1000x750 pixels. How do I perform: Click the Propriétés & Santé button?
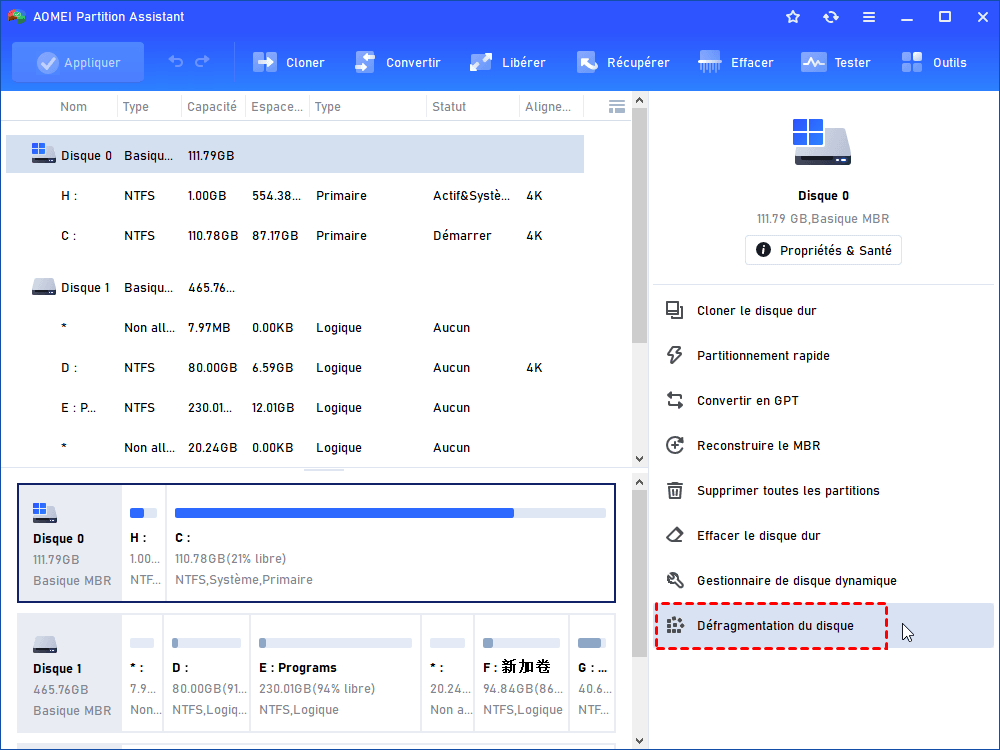coord(823,250)
